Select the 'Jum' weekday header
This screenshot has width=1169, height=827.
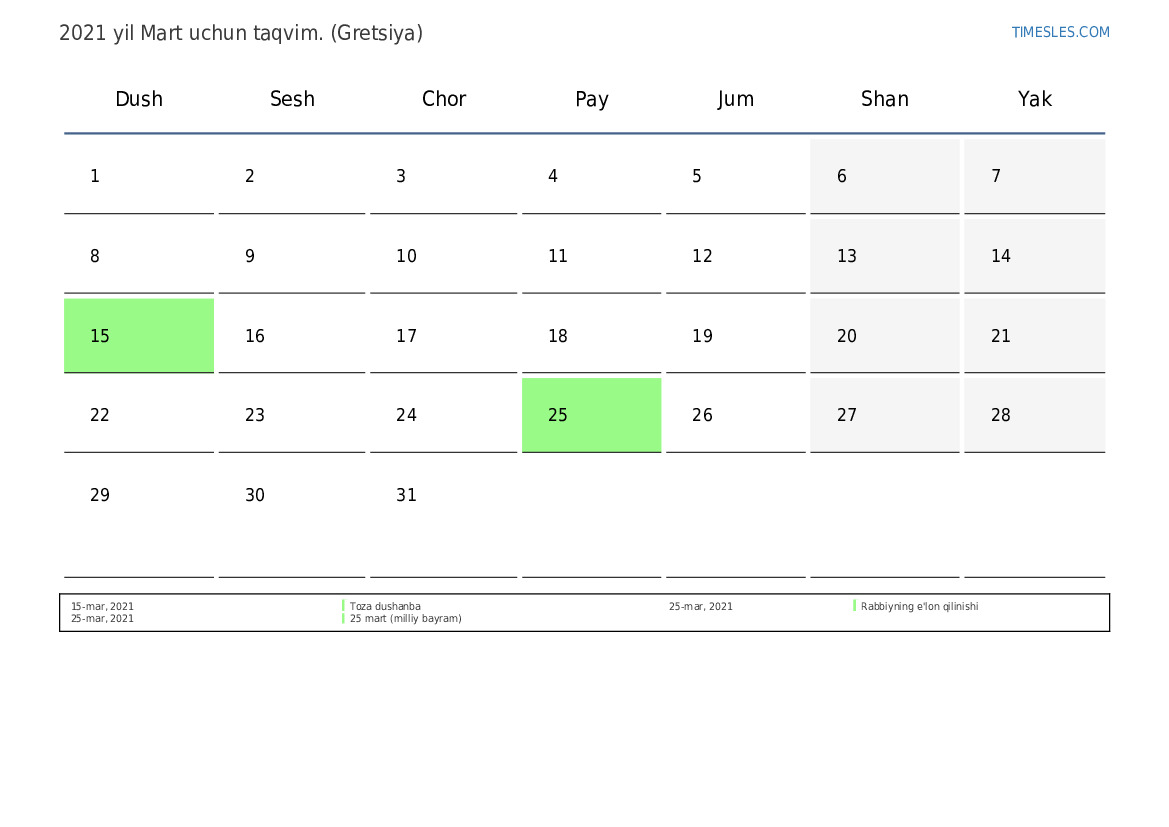736,99
